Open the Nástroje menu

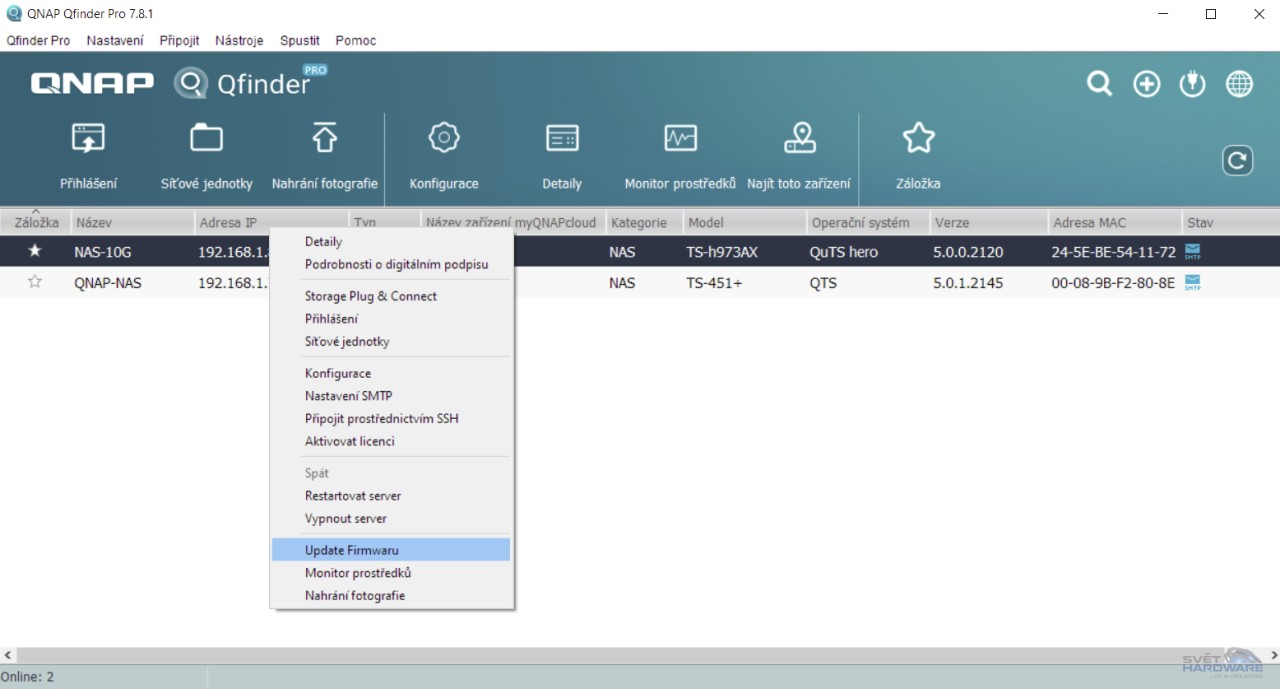[239, 40]
